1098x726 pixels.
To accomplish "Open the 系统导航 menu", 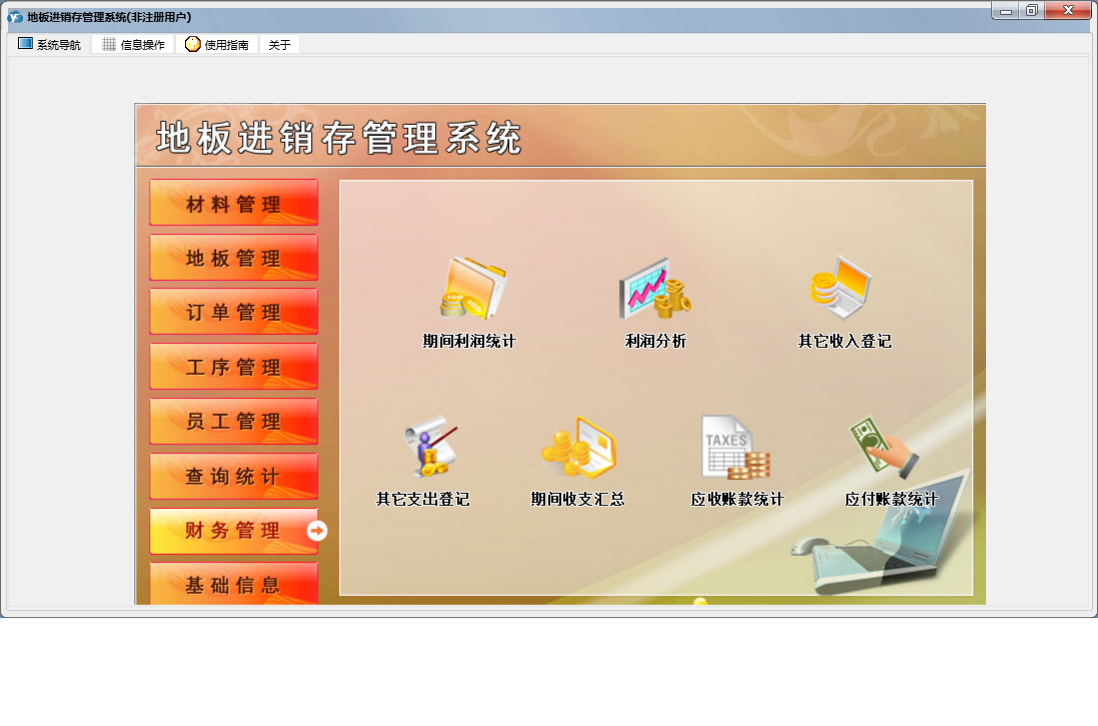I will pos(49,44).
